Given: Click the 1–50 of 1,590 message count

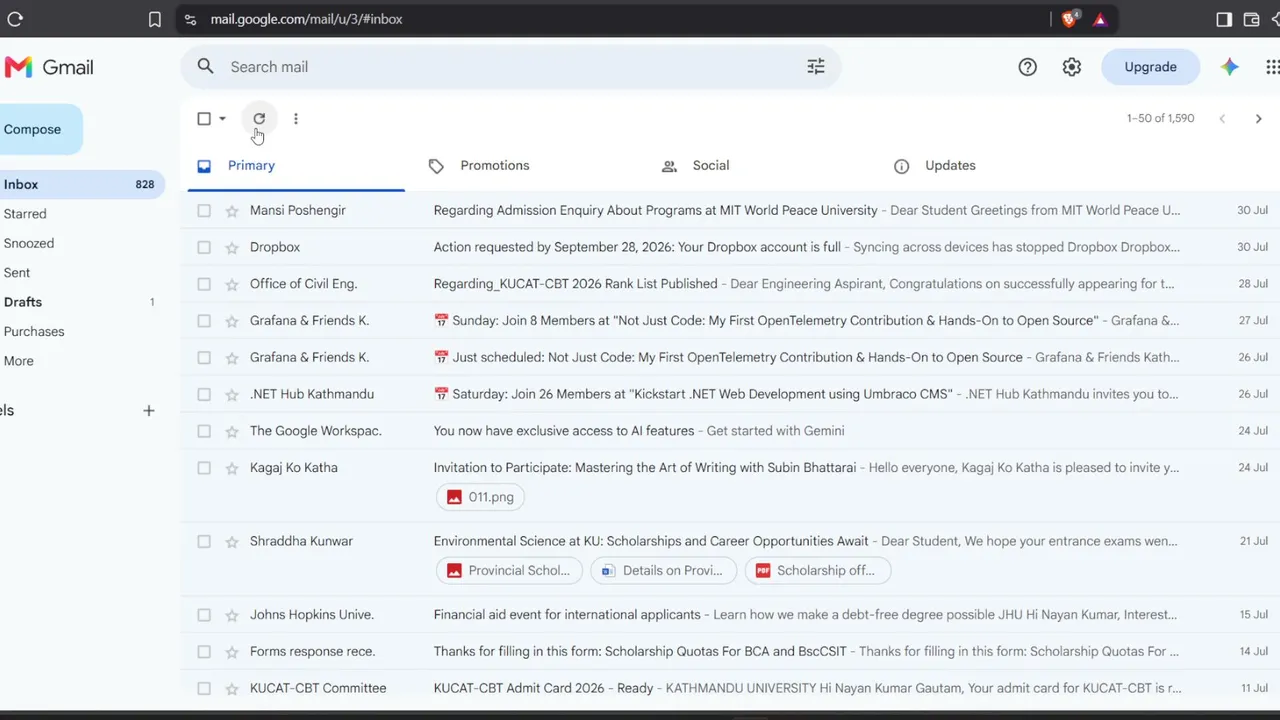Looking at the screenshot, I should pyautogui.click(x=1160, y=118).
